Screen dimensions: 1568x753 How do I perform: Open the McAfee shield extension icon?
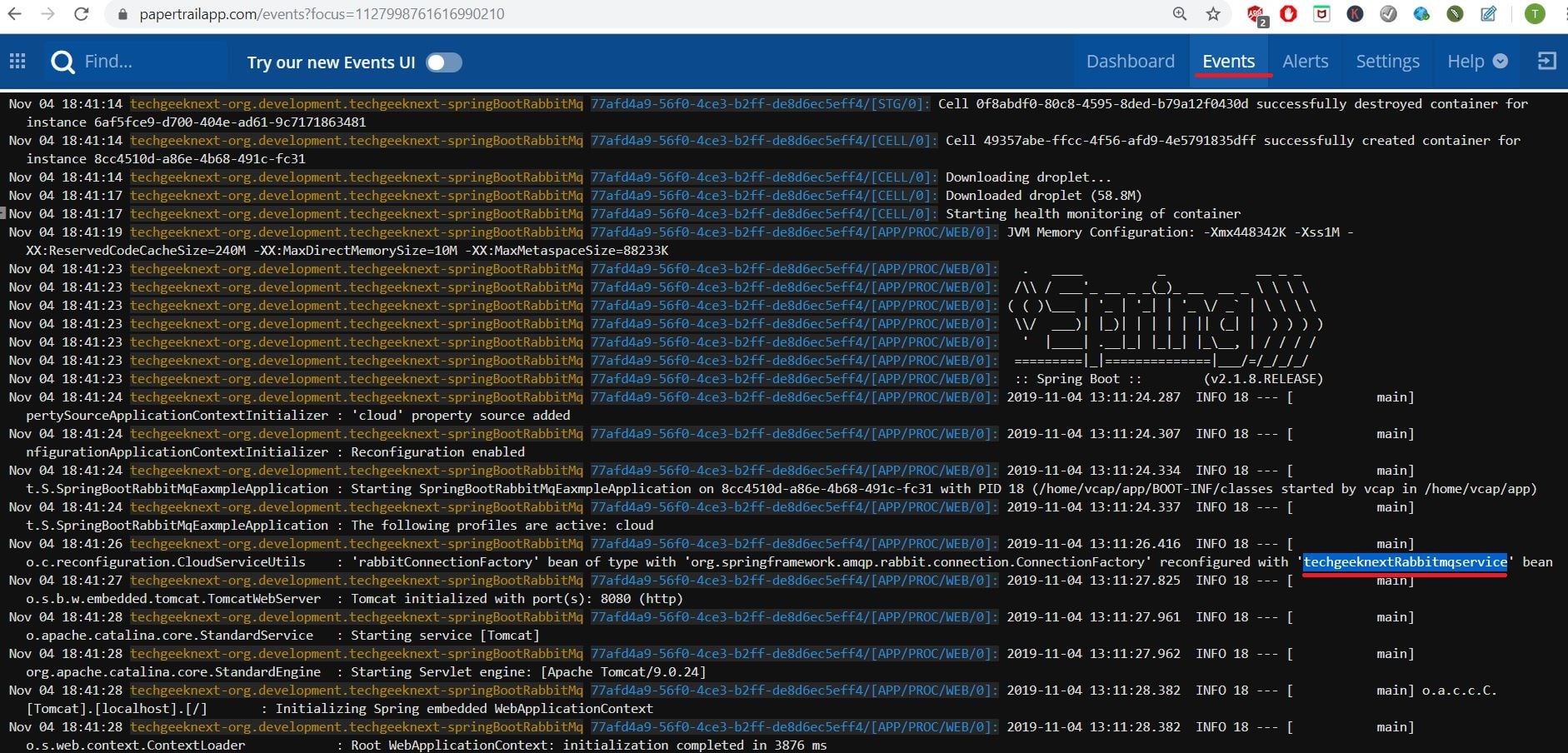[1321, 14]
